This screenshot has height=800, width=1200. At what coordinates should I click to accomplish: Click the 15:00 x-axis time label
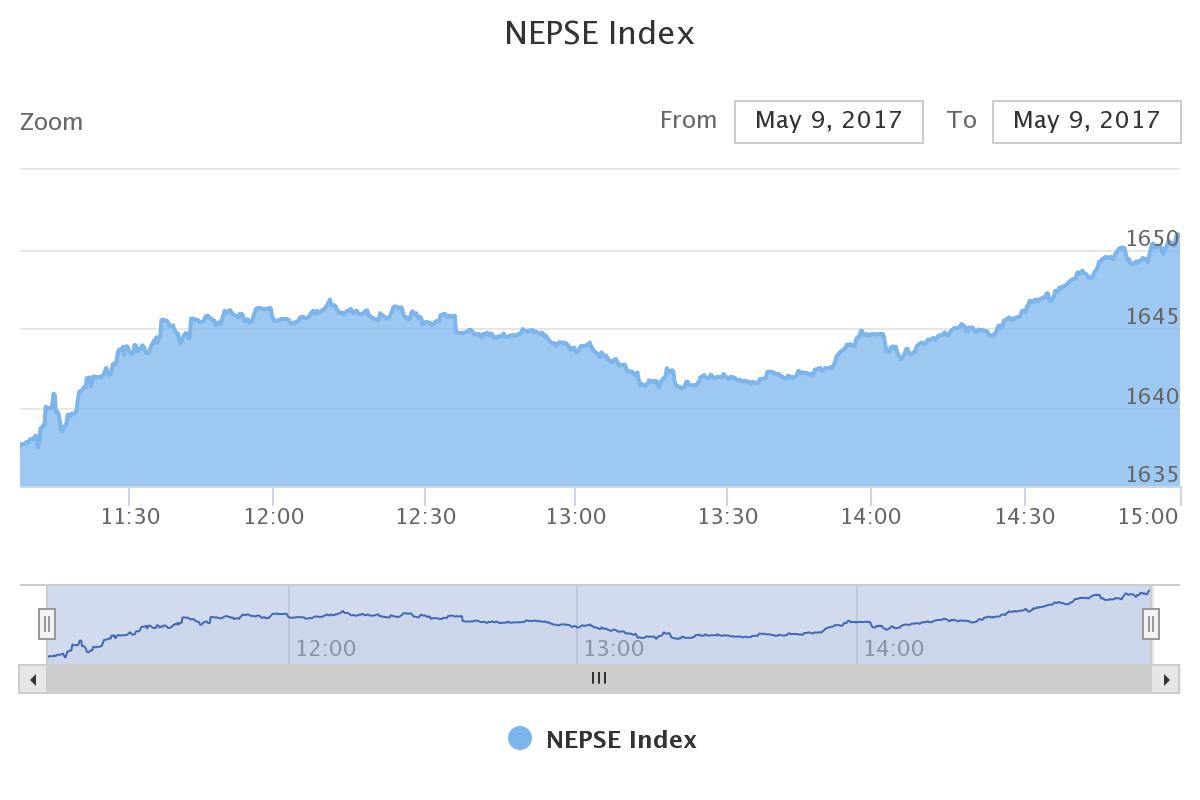[1148, 517]
